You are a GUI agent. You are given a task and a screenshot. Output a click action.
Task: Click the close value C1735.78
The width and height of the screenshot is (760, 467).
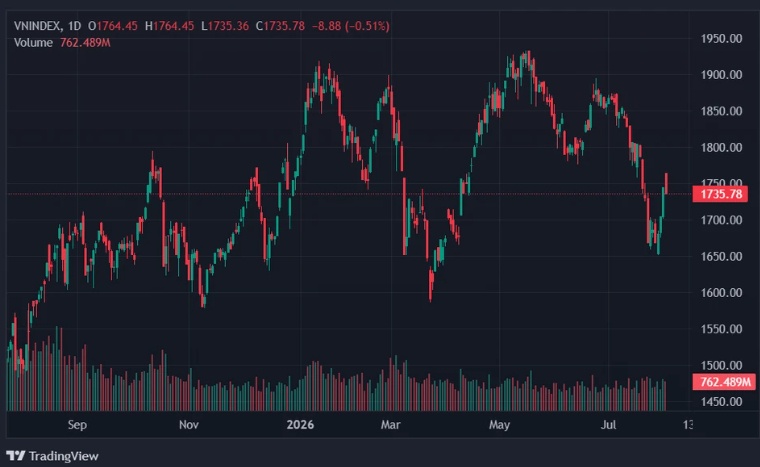point(280,26)
